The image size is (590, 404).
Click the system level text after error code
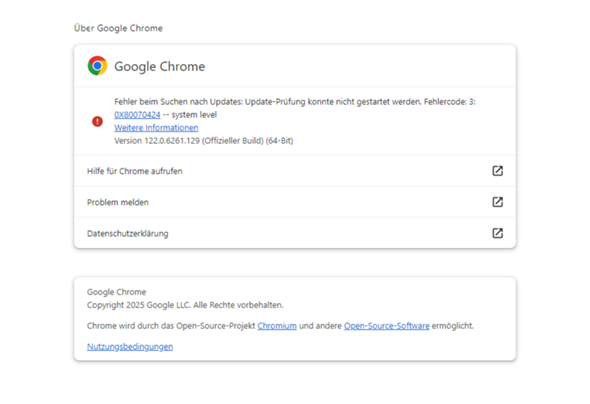pos(194,115)
